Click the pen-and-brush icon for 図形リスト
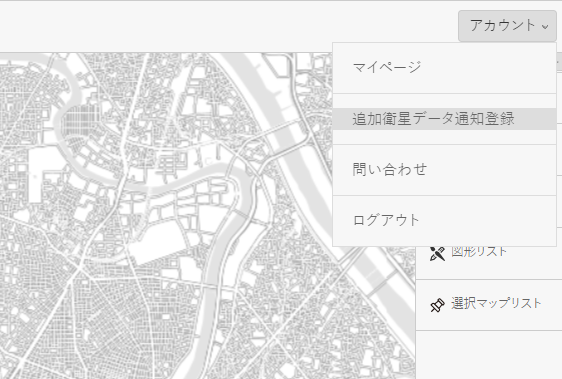The width and height of the screenshot is (562, 379). point(437,254)
